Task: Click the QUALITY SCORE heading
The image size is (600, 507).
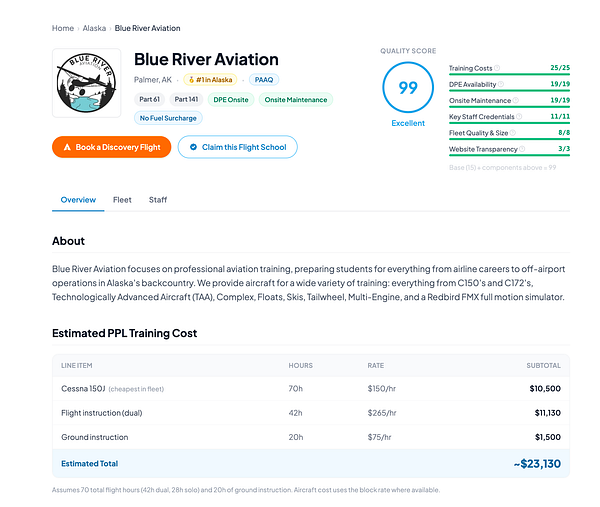Action: click(408, 51)
